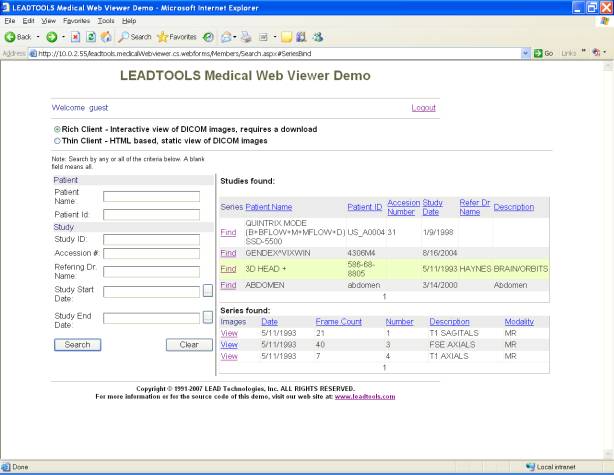Click the vertical scrollbar up arrow
The height and width of the screenshot is (475, 614).
tap(608, 67)
